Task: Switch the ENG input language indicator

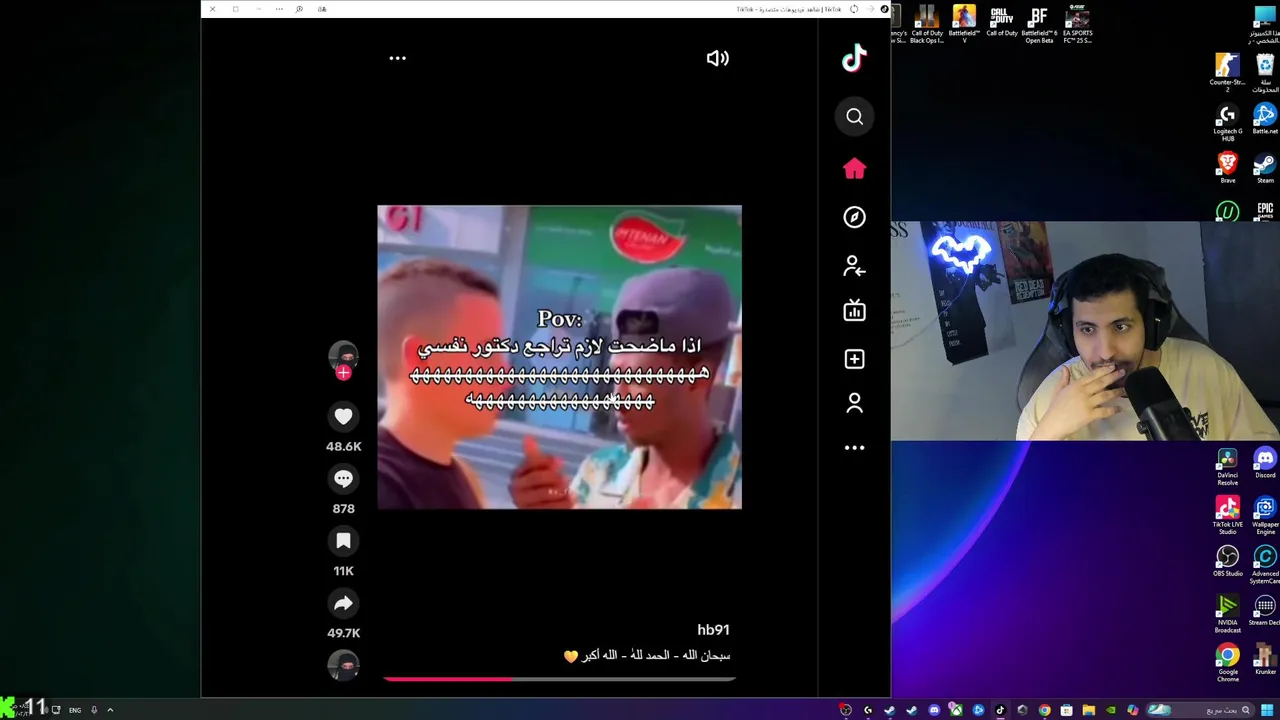Action: click(75, 710)
